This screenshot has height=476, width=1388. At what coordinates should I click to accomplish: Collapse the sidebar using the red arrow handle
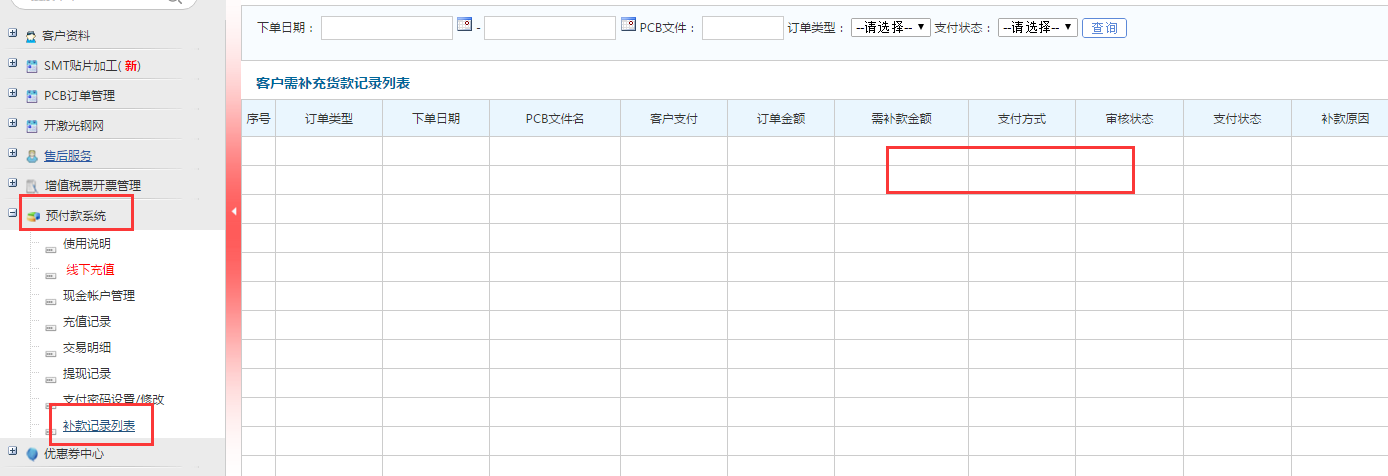[x=233, y=212]
